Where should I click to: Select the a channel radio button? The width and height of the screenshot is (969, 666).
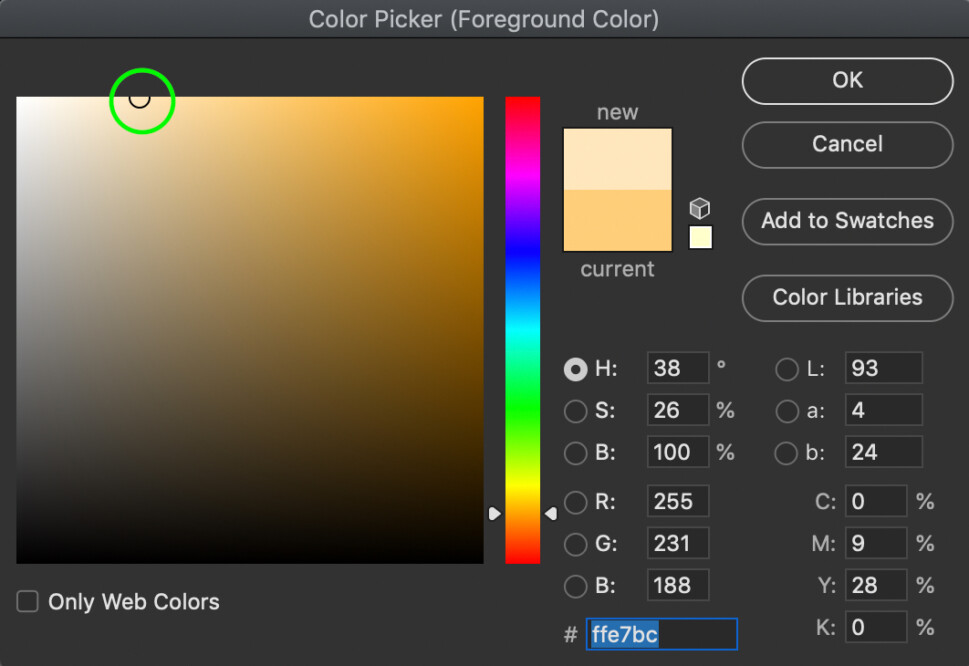click(x=786, y=411)
